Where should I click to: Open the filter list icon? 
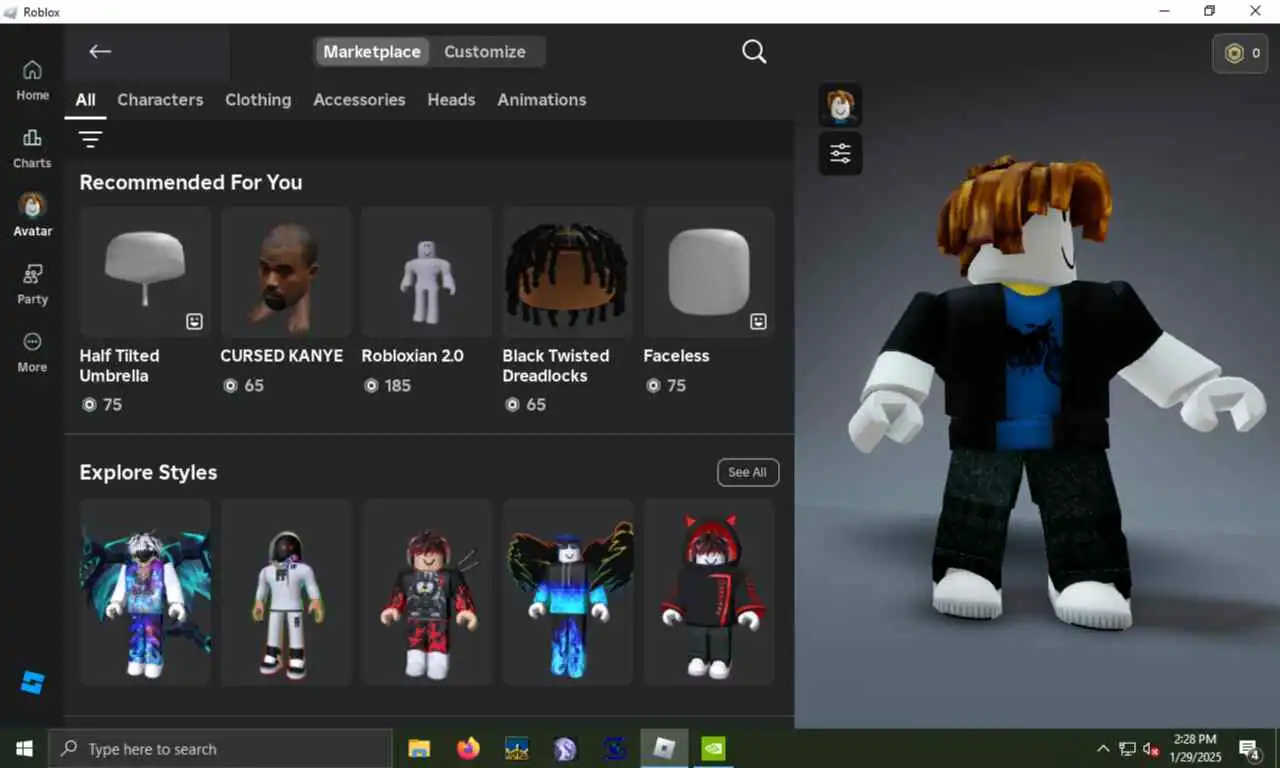point(90,139)
